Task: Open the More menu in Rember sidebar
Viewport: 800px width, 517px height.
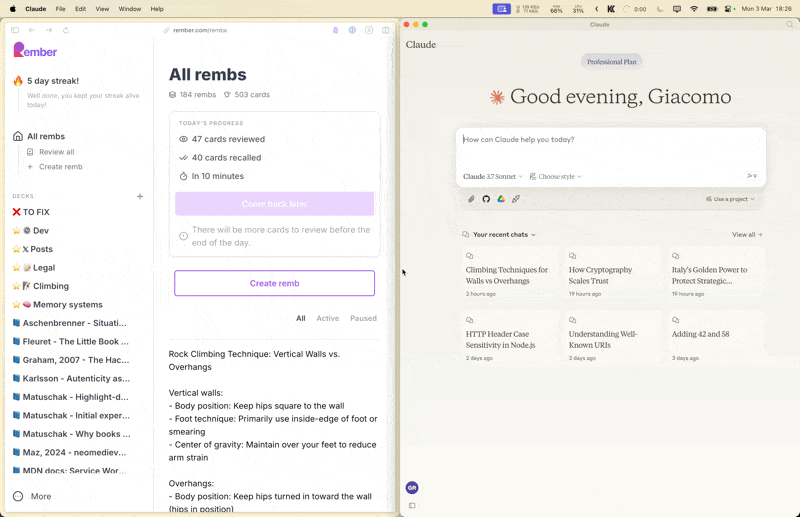Action: coord(32,496)
